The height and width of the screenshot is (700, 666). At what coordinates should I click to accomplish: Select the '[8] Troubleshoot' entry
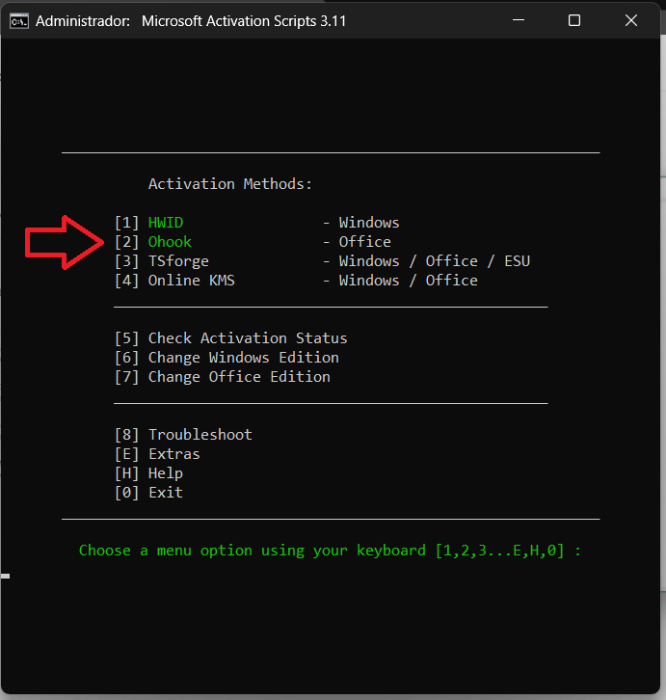tap(183, 435)
